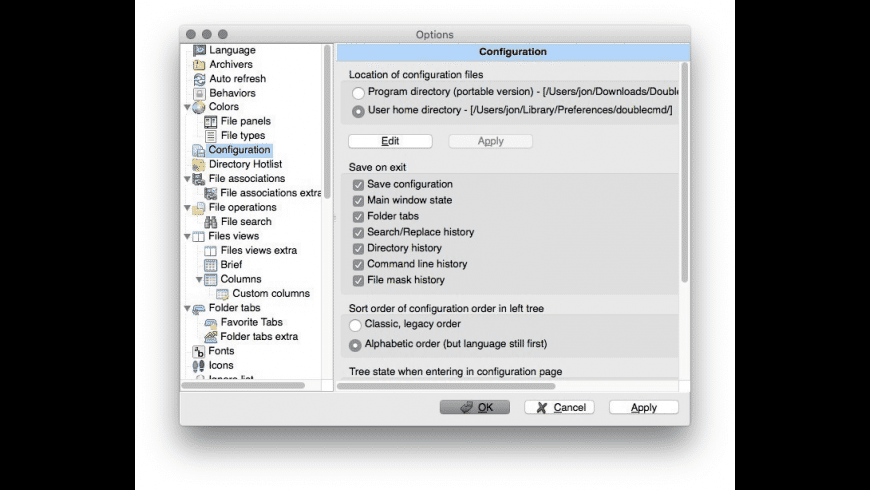Click the Custom columns icon
Viewport: 870px width, 490px height.
point(222,294)
